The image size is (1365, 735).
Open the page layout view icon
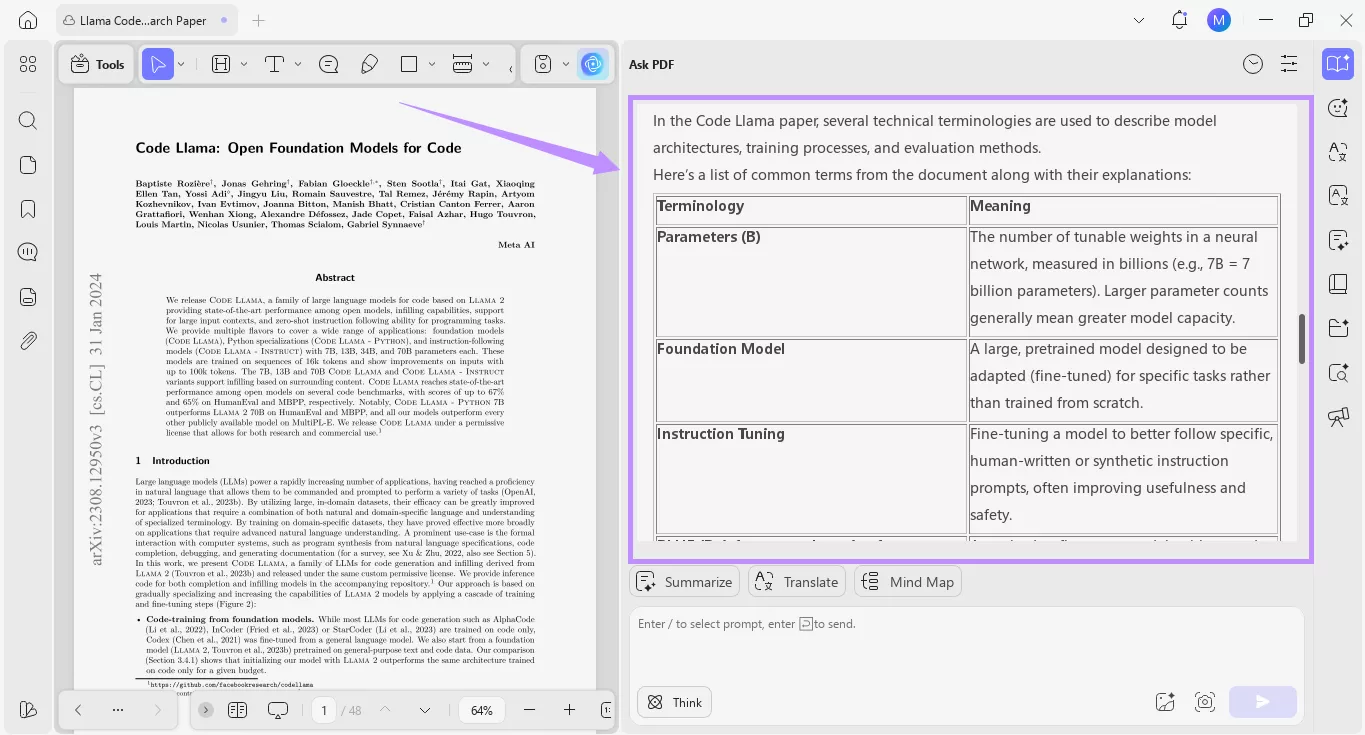pyautogui.click(x=237, y=710)
